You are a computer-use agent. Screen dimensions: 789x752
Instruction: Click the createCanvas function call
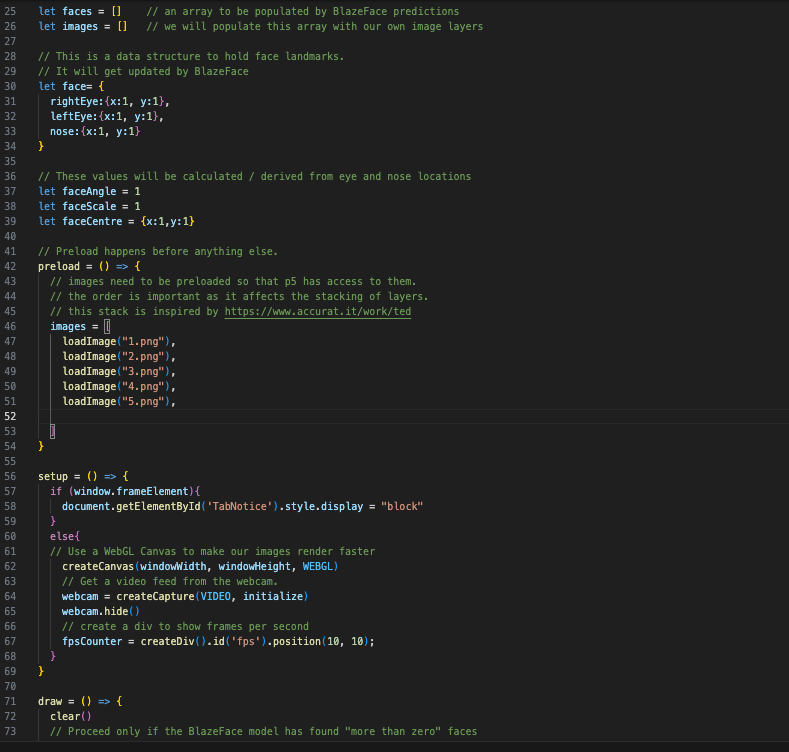pyautogui.click(x=99, y=566)
